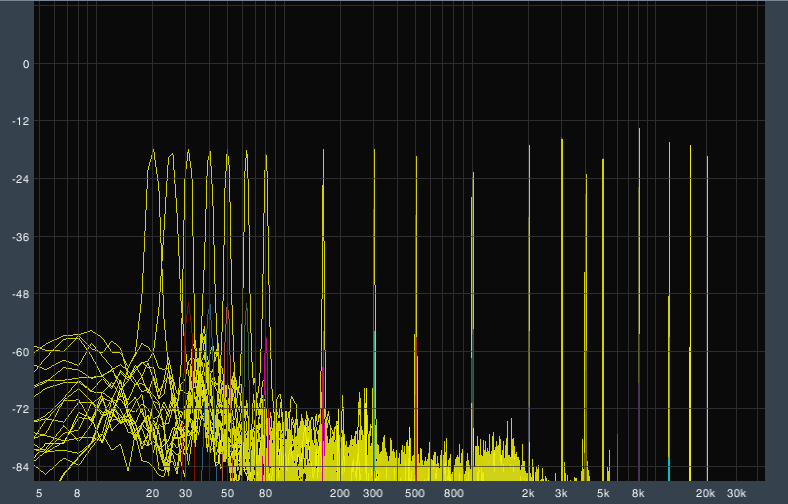Click the -60 dB level axis label
The width and height of the screenshot is (788, 504).
pos(21,353)
